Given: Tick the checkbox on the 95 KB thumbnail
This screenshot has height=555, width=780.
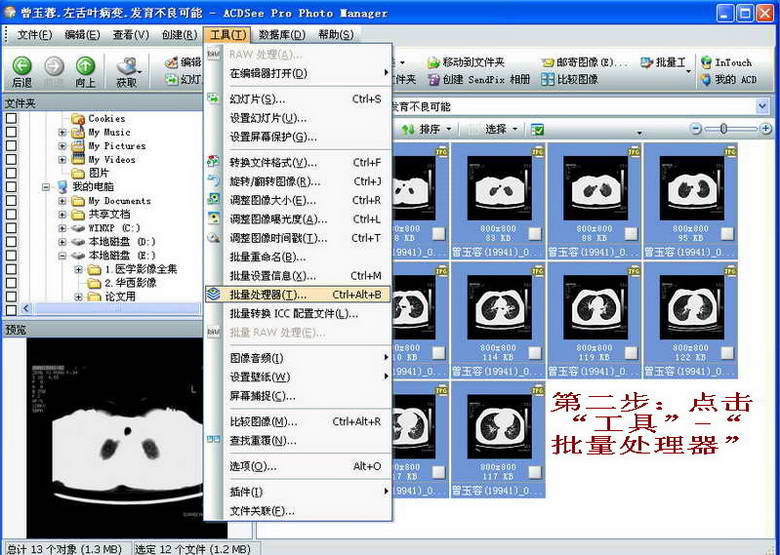Looking at the screenshot, I should pyautogui.click(x=727, y=234).
